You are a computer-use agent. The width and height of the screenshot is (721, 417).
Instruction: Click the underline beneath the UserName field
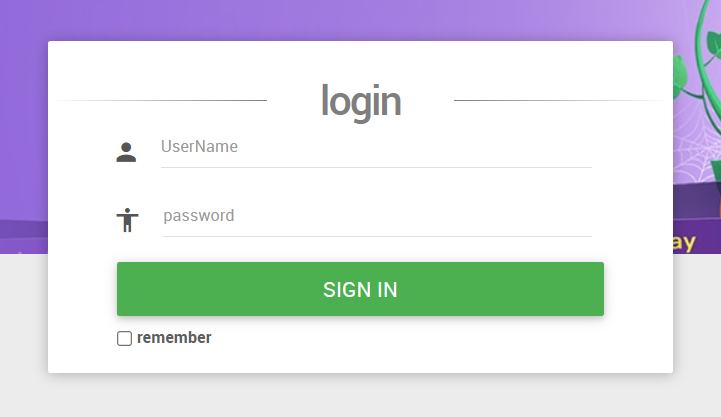point(375,167)
